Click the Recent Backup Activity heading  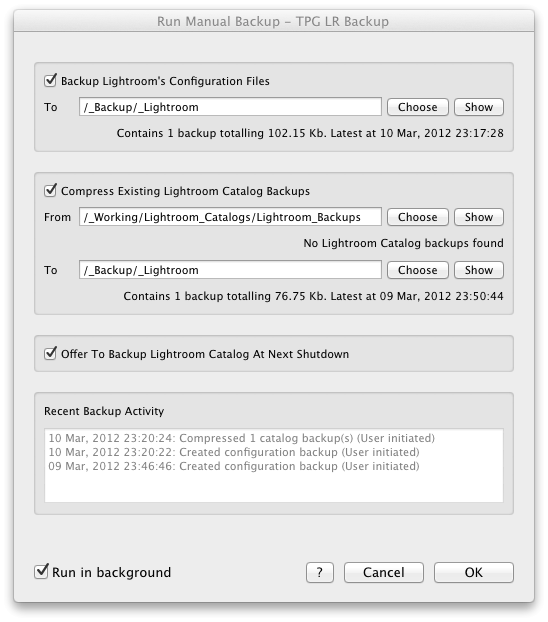pos(104,411)
